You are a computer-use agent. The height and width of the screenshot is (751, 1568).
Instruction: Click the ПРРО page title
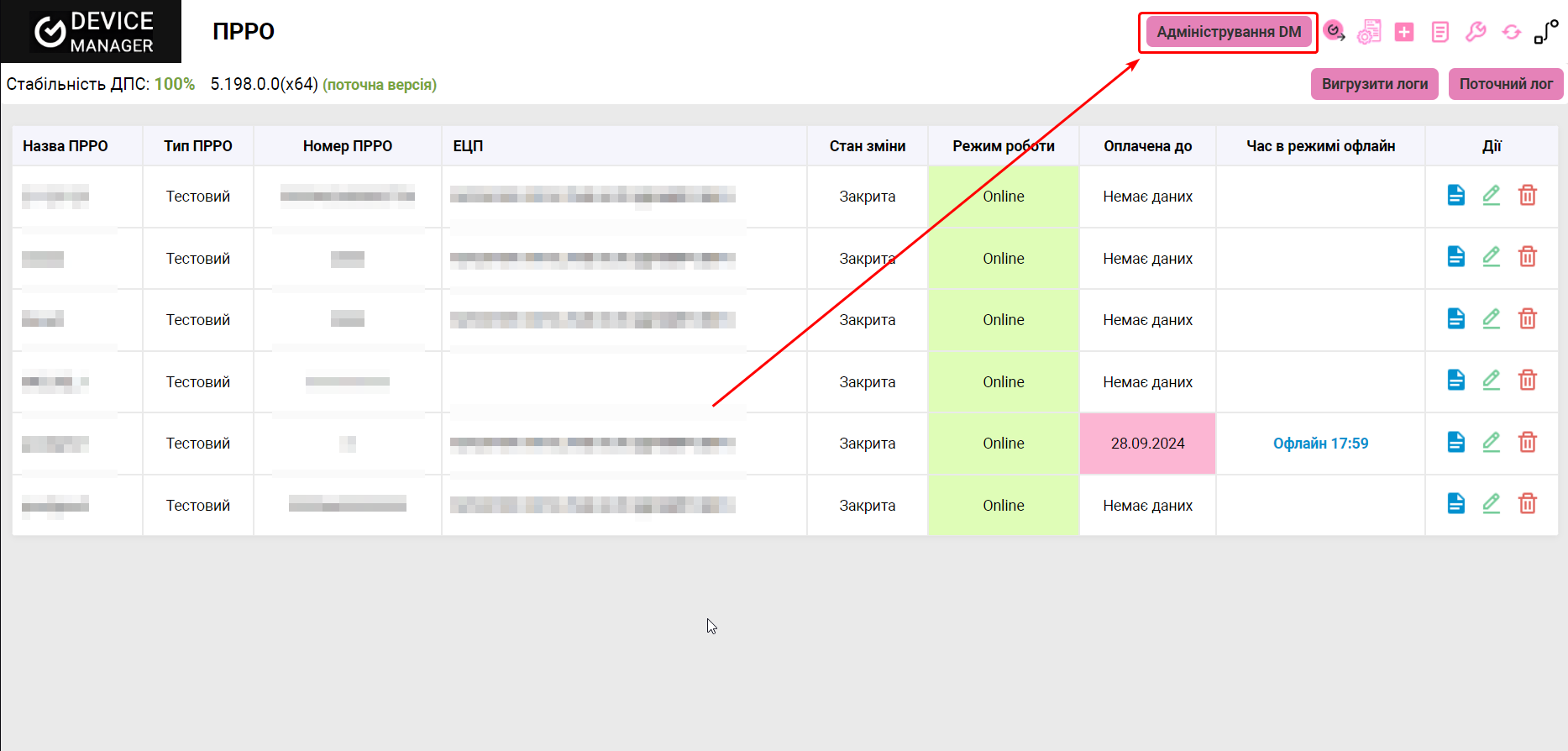point(244,32)
